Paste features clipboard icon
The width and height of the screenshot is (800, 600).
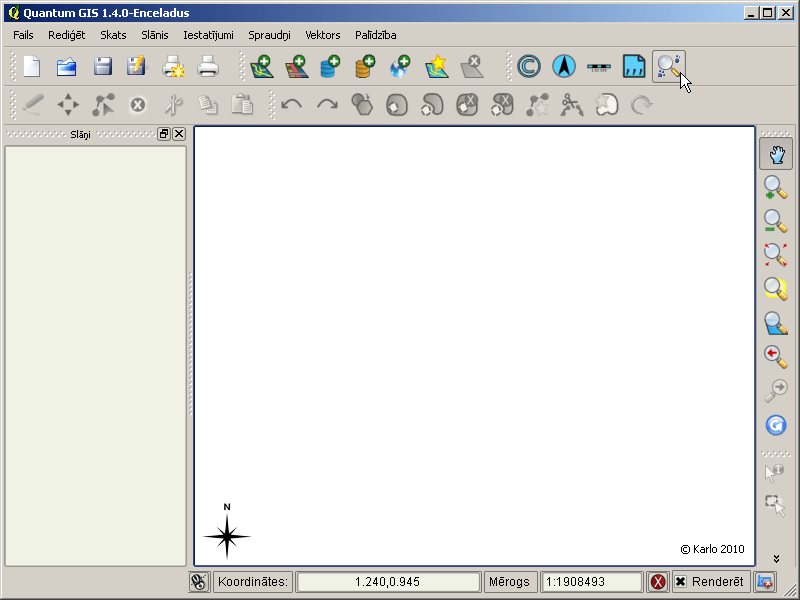pyautogui.click(x=242, y=104)
